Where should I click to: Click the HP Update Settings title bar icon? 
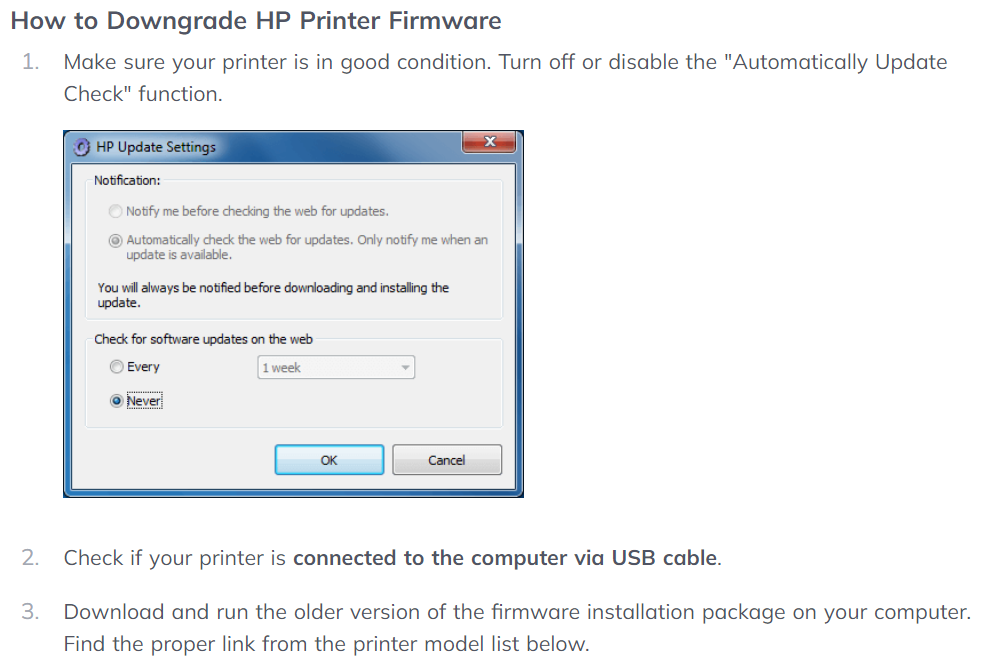[x=83, y=147]
